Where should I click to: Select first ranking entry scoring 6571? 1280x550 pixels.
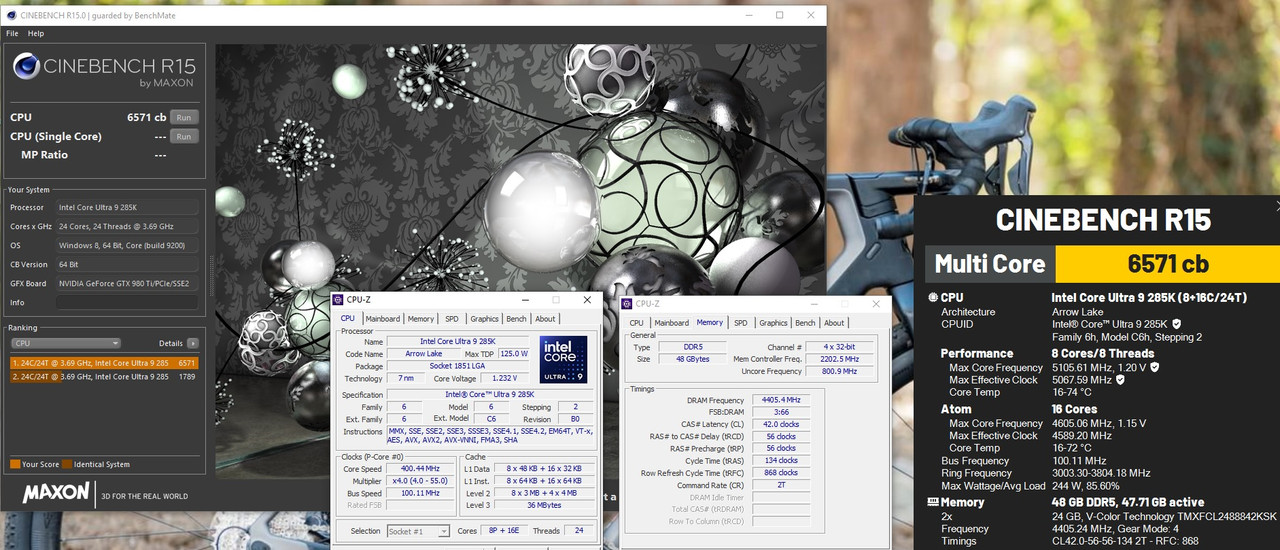(104, 363)
